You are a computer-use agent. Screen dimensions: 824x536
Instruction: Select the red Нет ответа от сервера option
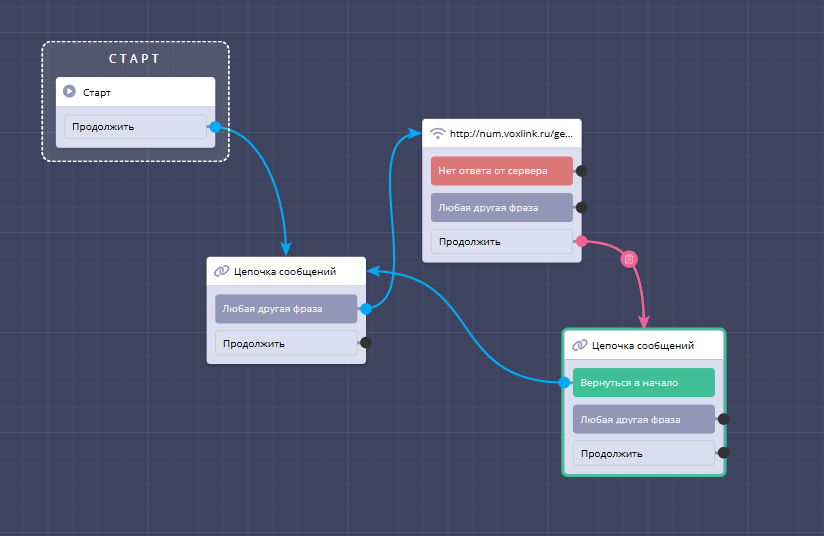501,171
